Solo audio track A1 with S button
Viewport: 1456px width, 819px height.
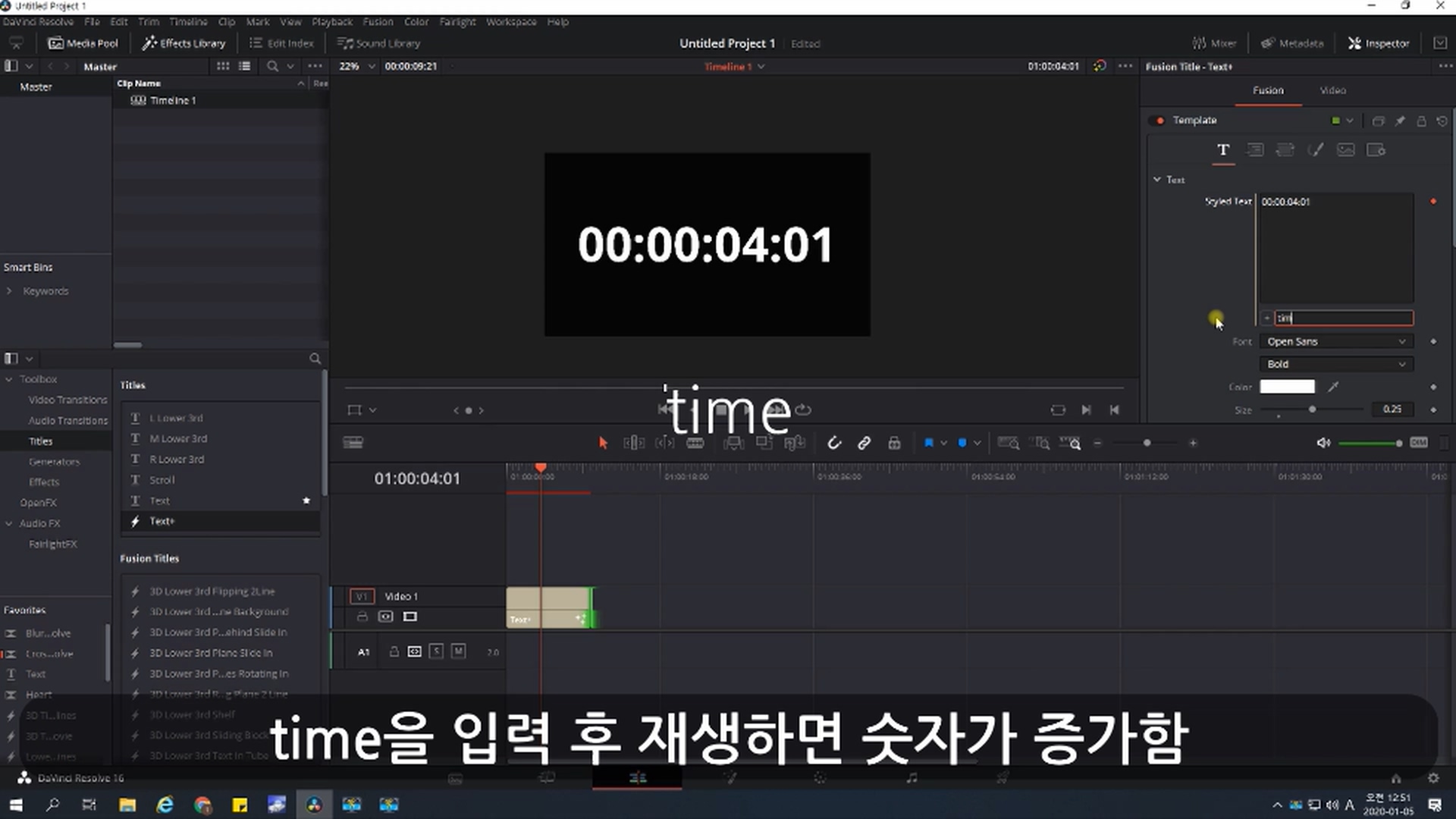pos(436,651)
